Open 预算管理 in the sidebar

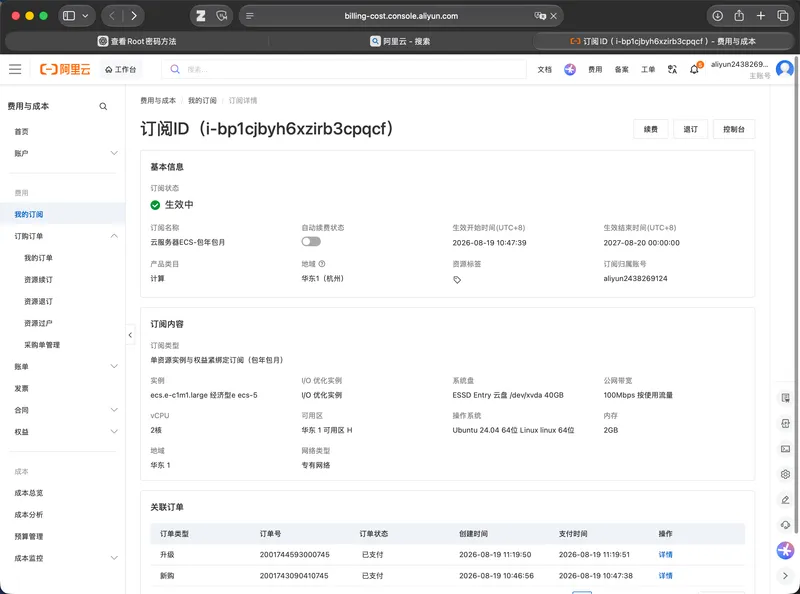pyautogui.click(x=29, y=536)
